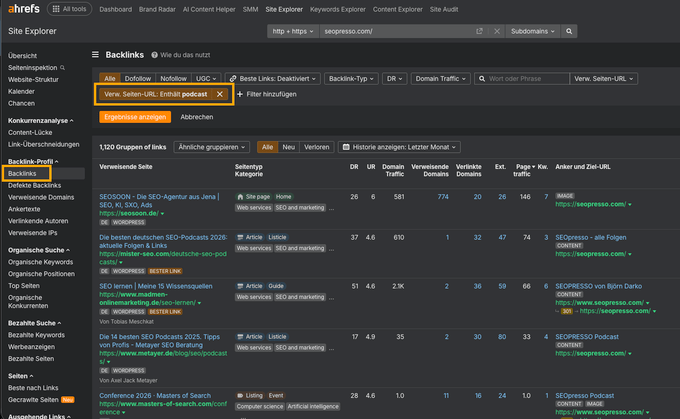Open Brand Radar in top navigation
The width and height of the screenshot is (680, 419).
pyautogui.click(x=157, y=9)
